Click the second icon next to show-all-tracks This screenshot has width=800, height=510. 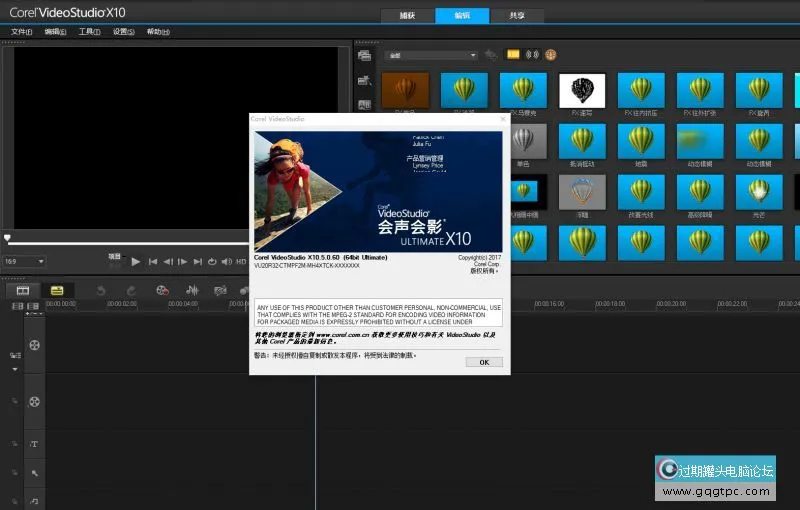pyautogui.click(x=33, y=306)
